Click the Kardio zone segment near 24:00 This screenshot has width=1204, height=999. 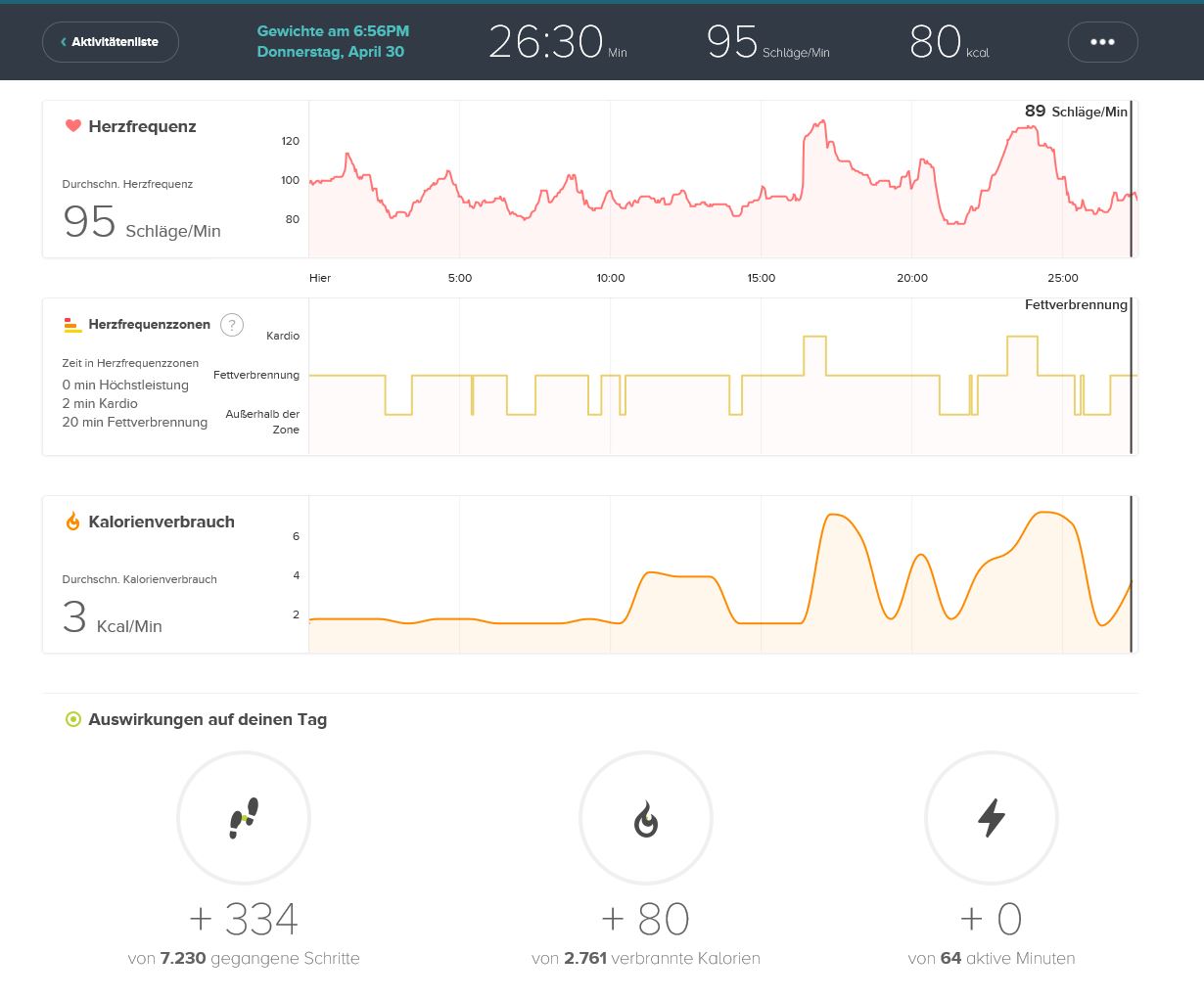coord(1022,338)
